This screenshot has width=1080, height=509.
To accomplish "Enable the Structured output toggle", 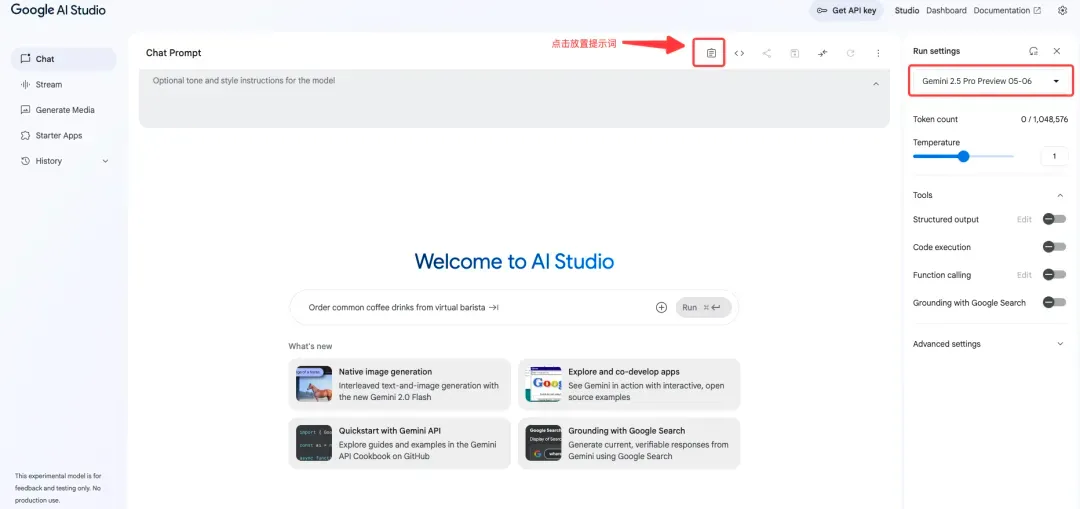I will point(1054,219).
